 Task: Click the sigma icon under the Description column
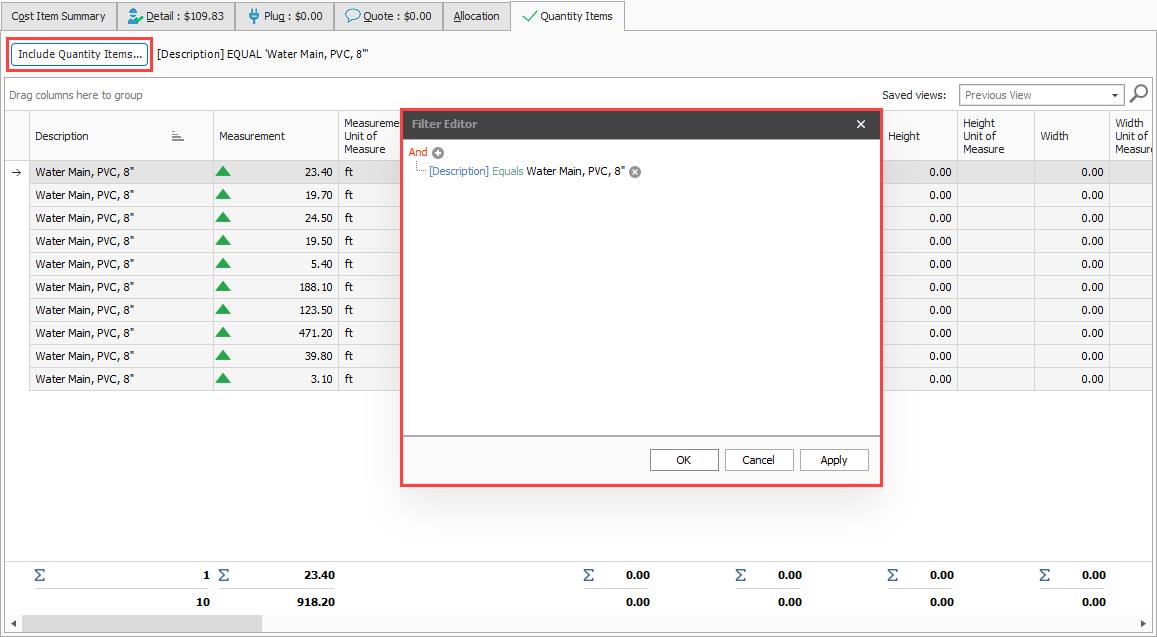[40, 575]
